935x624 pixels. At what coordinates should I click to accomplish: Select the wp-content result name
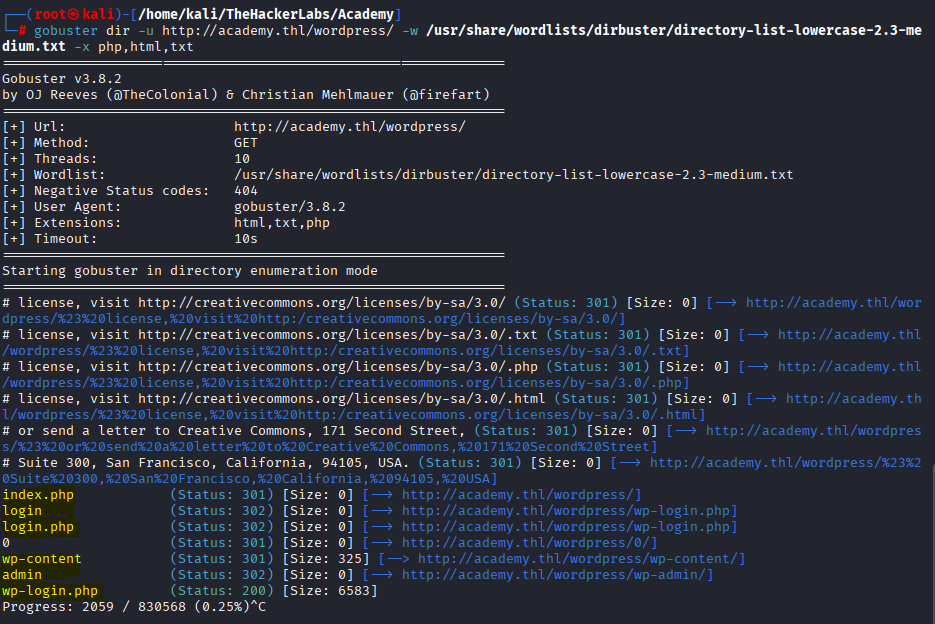[x=42, y=559]
